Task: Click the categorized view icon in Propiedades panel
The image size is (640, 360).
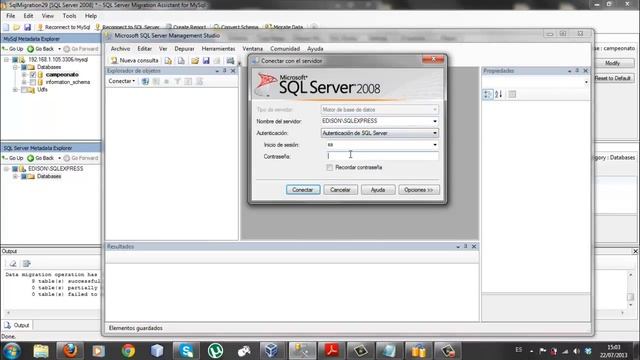Action: pyautogui.click(x=488, y=94)
